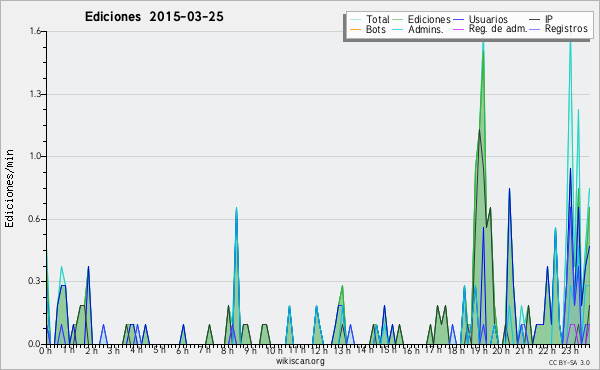Click the '10 h' x-axis label

[274, 351]
